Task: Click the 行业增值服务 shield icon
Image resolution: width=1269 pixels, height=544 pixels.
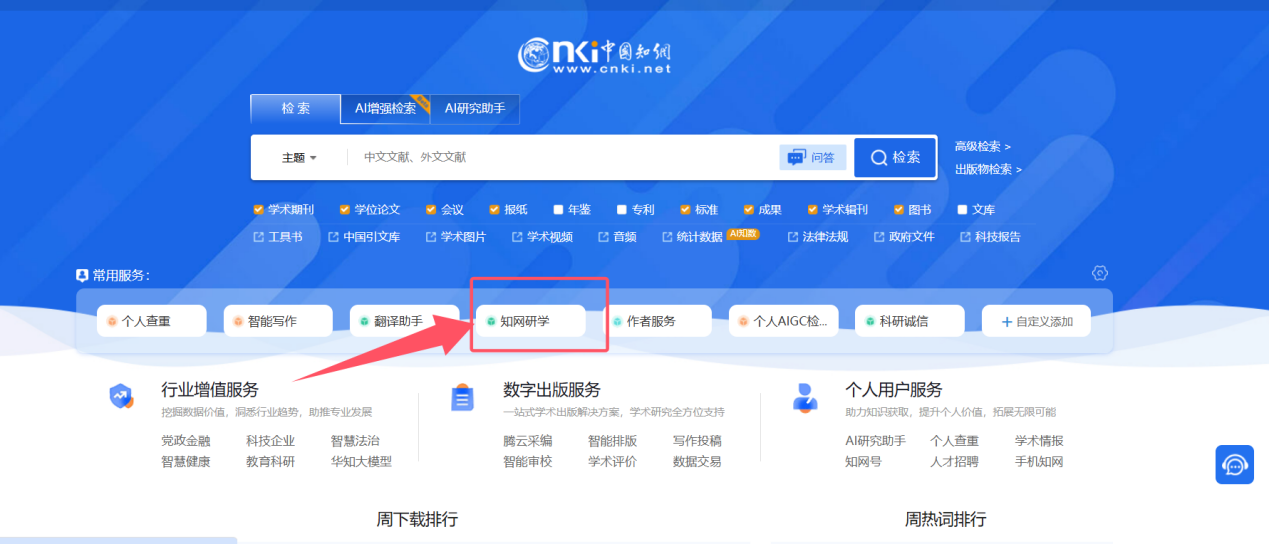Action: click(122, 396)
